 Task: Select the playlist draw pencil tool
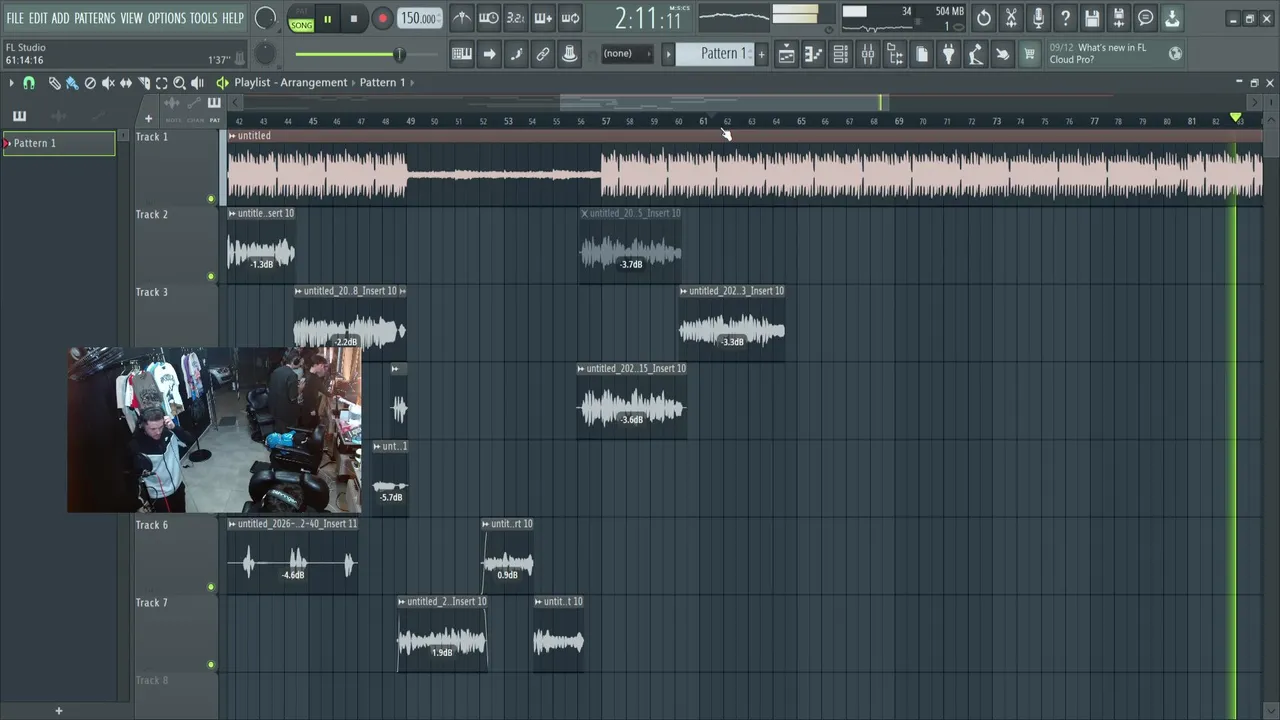tap(55, 83)
